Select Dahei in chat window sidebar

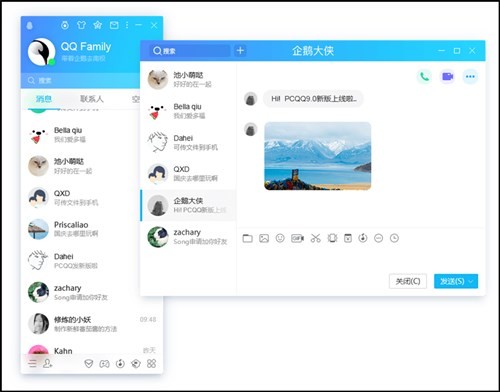pos(188,142)
